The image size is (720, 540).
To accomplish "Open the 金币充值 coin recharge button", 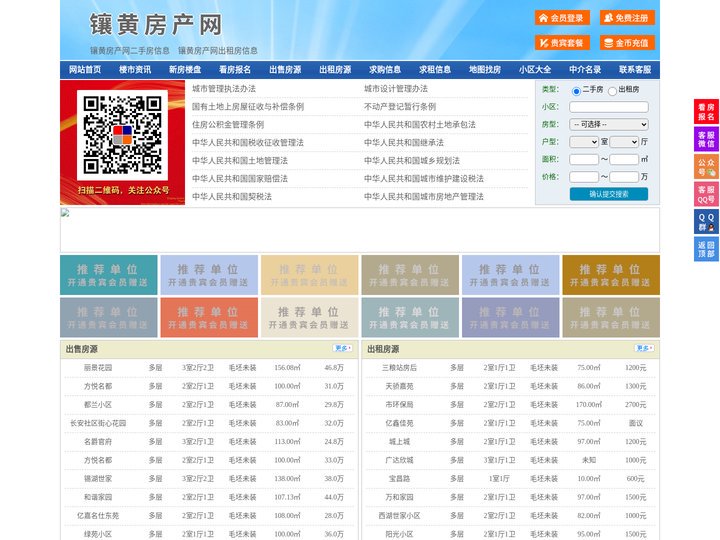I will [x=627, y=43].
